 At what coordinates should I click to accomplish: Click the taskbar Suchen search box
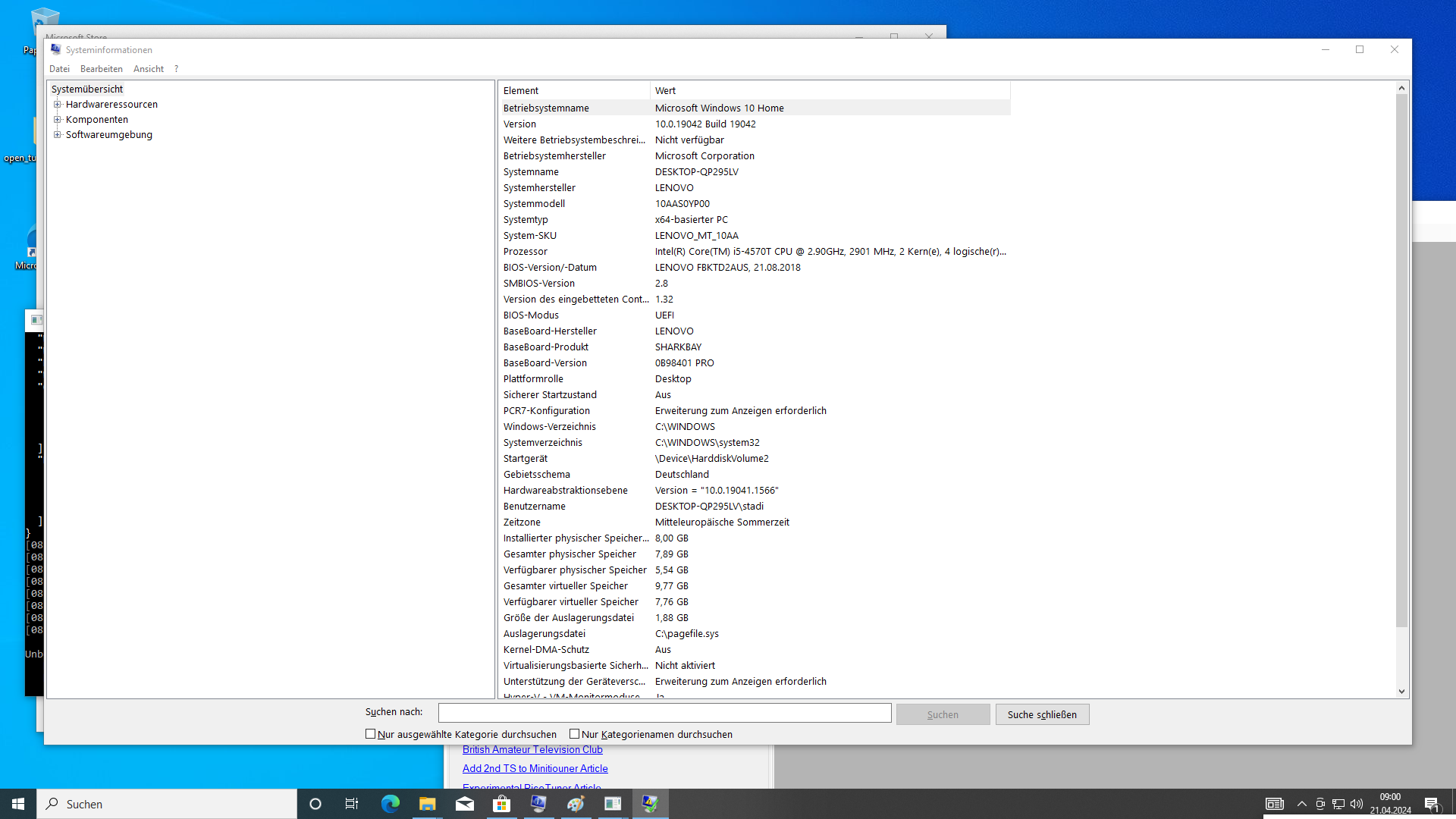[167, 804]
